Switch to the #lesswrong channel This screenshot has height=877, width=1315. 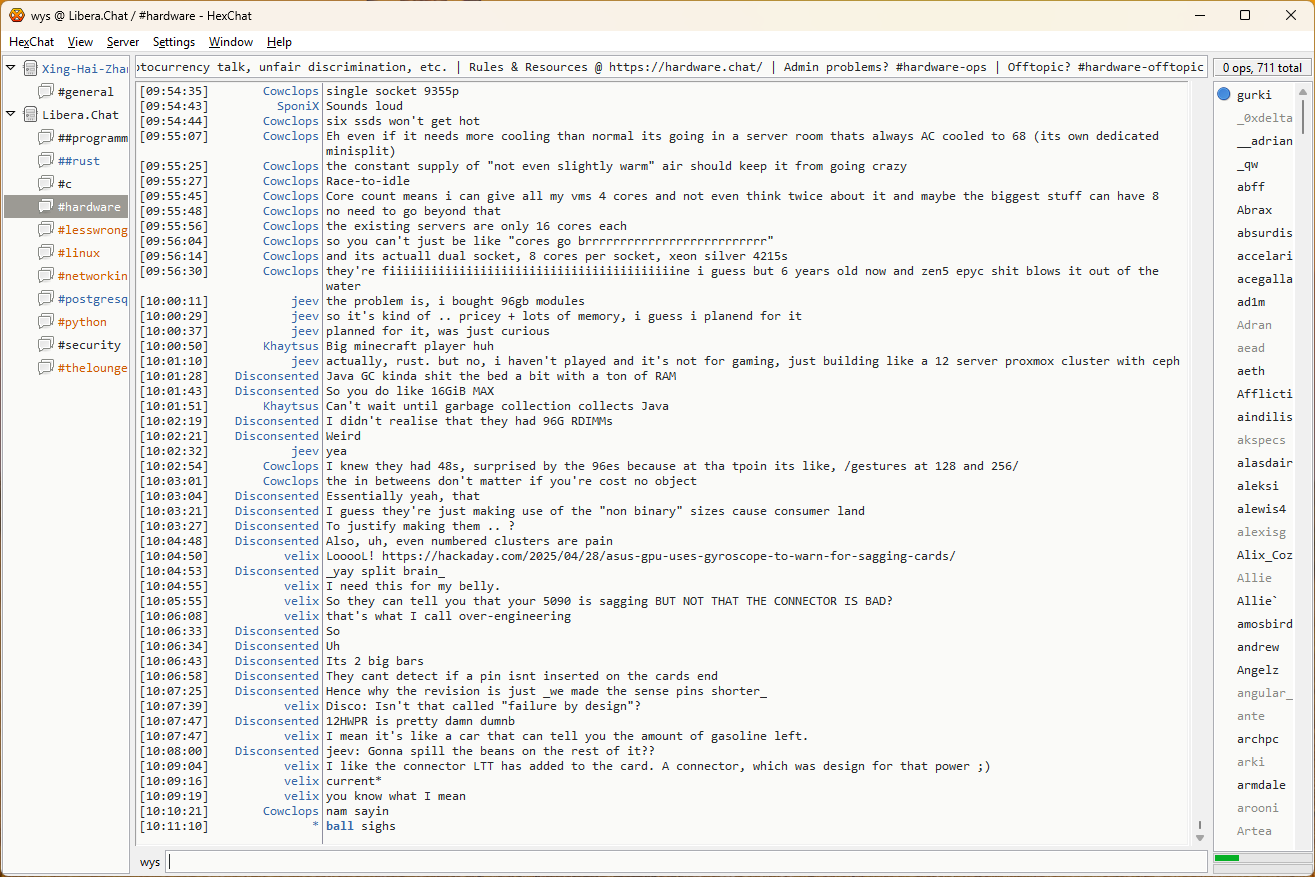[x=92, y=230]
